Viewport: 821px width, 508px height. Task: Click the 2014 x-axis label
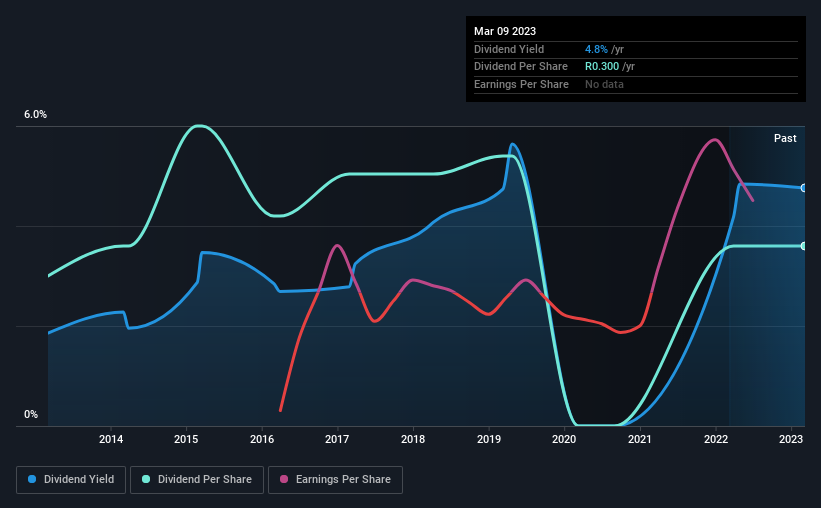point(111,439)
